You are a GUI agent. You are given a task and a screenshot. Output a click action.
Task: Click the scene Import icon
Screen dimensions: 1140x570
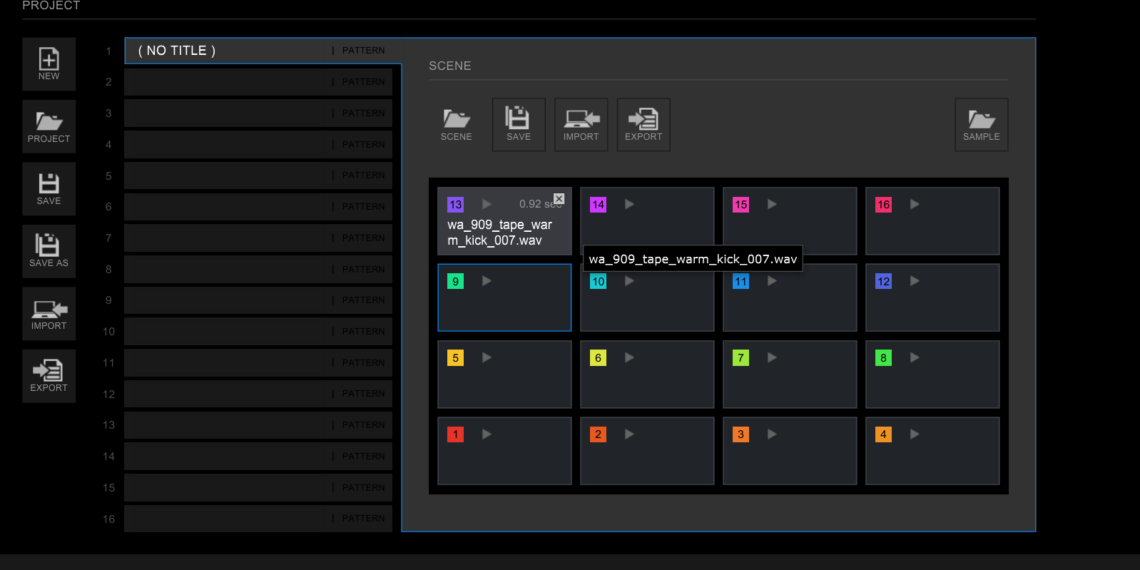(581, 124)
